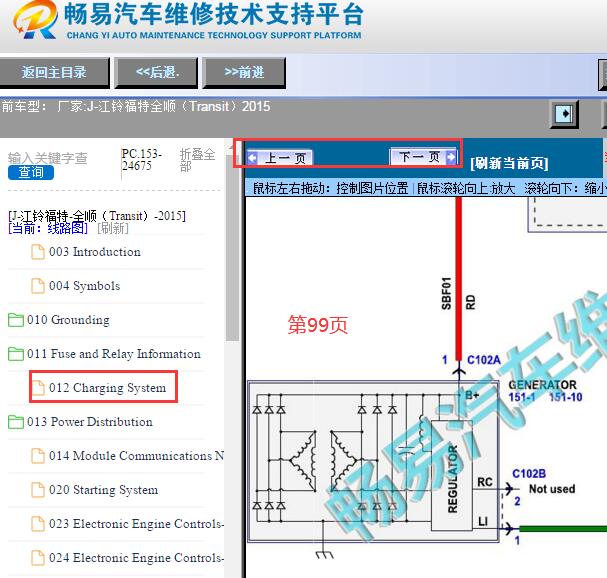Screen dimensions: 607x578
Task: Click the J-江铃福特-全顺 Transit 2015 heading
Action: point(97,216)
